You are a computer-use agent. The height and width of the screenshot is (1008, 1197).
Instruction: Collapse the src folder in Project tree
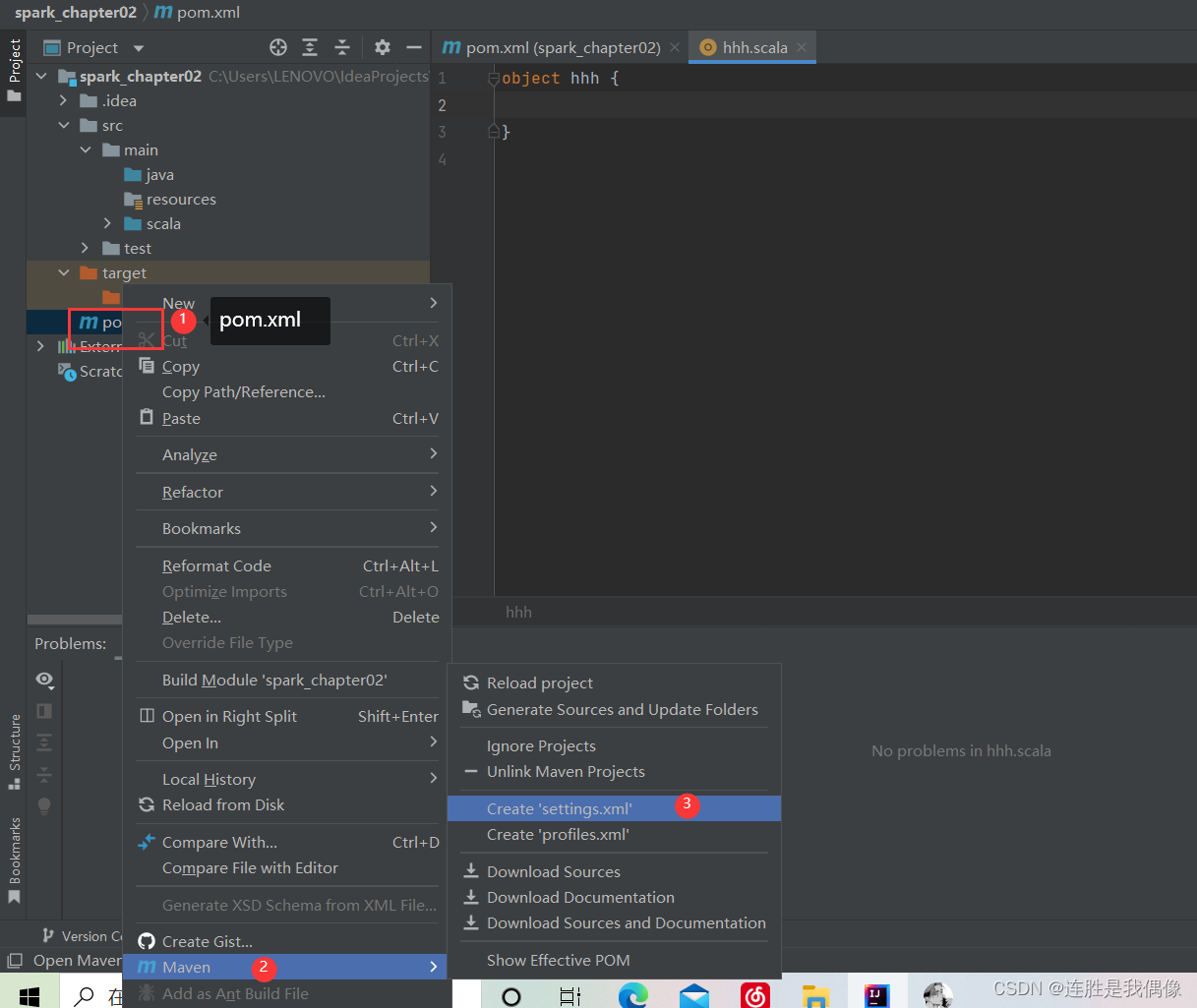[64, 125]
